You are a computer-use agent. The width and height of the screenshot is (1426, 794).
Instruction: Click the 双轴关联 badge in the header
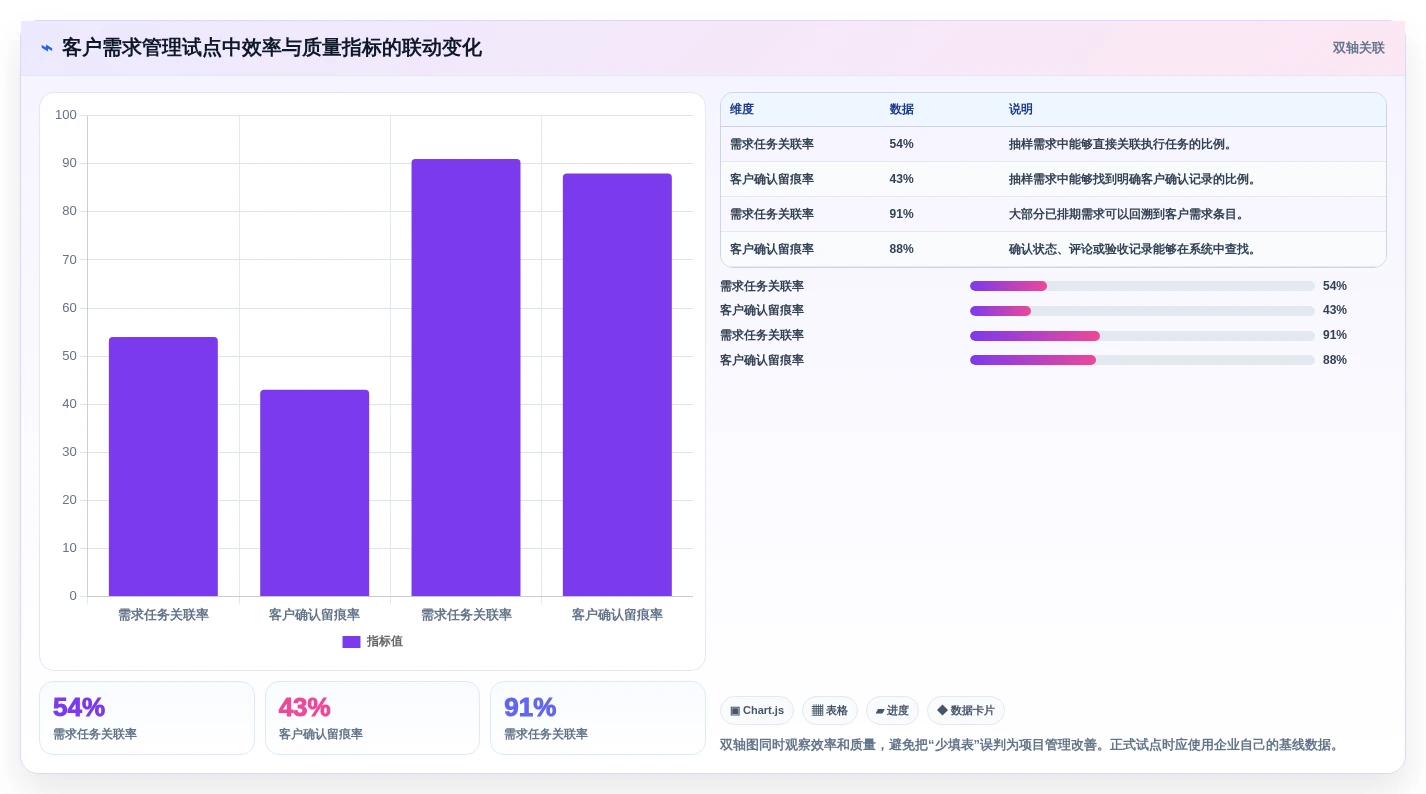[1358, 48]
